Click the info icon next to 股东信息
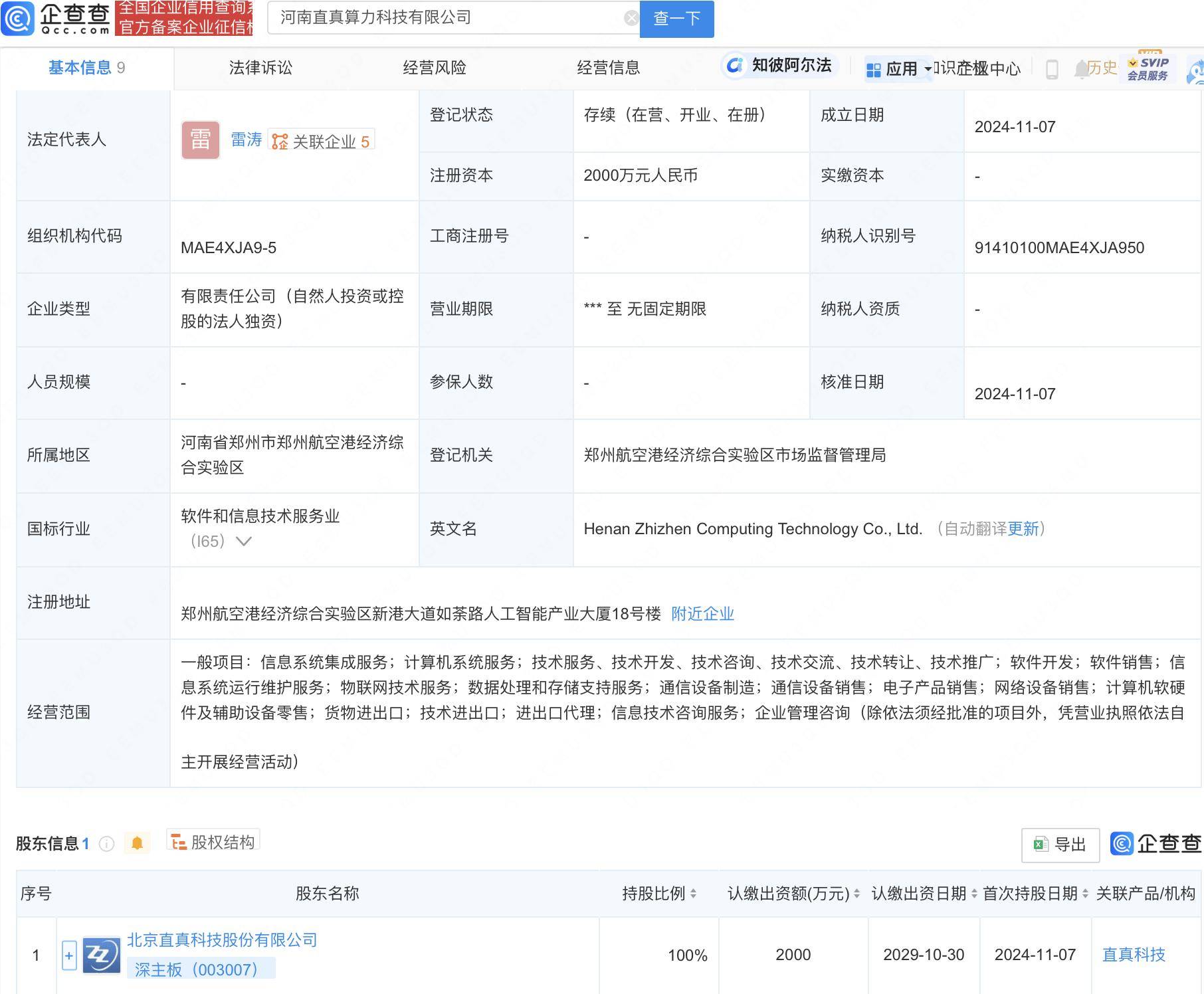This screenshot has width=1204, height=994. pos(105,844)
